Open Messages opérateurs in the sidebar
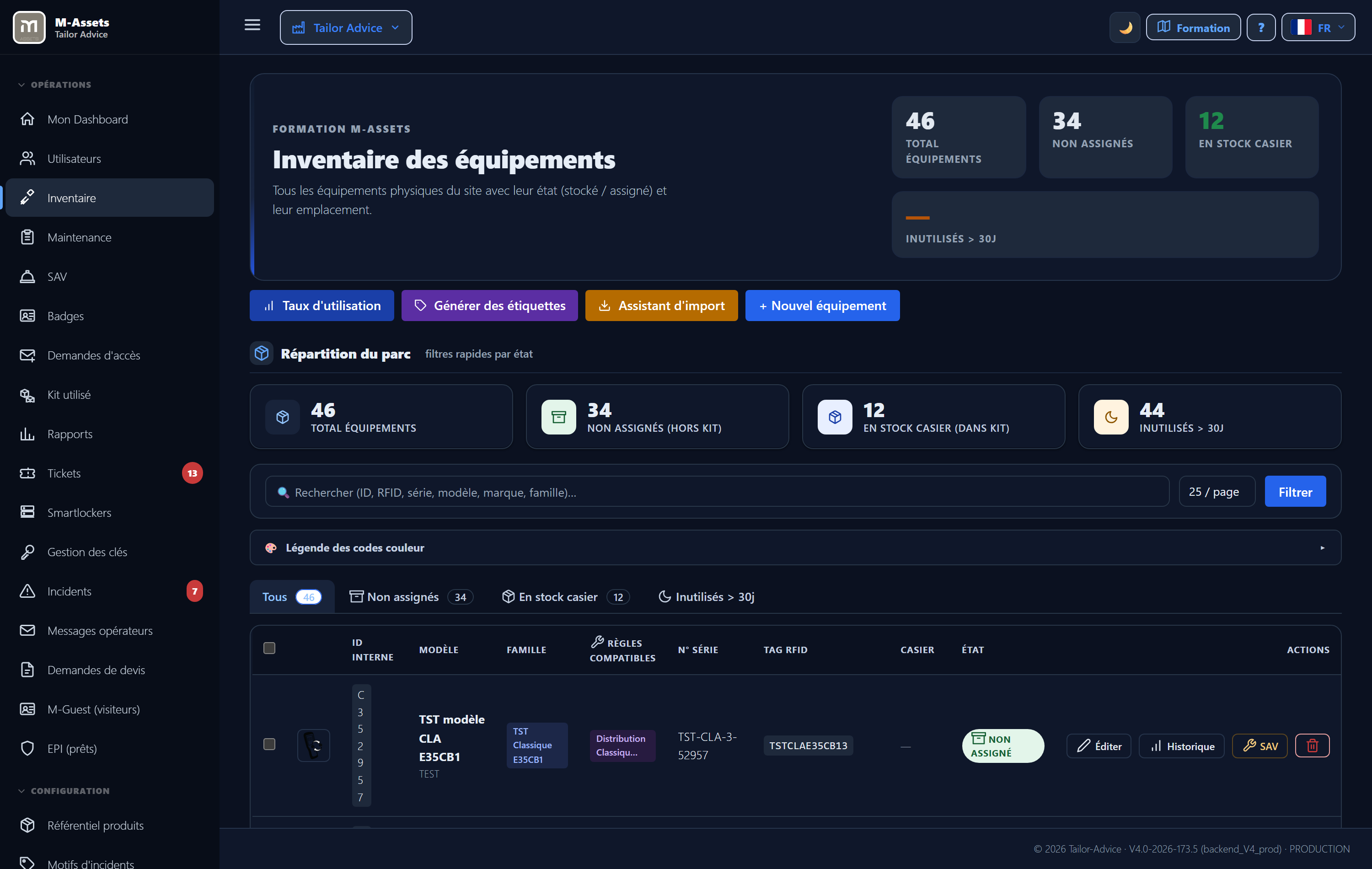Viewport: 1372px width, 869px height. coord(109,630)
